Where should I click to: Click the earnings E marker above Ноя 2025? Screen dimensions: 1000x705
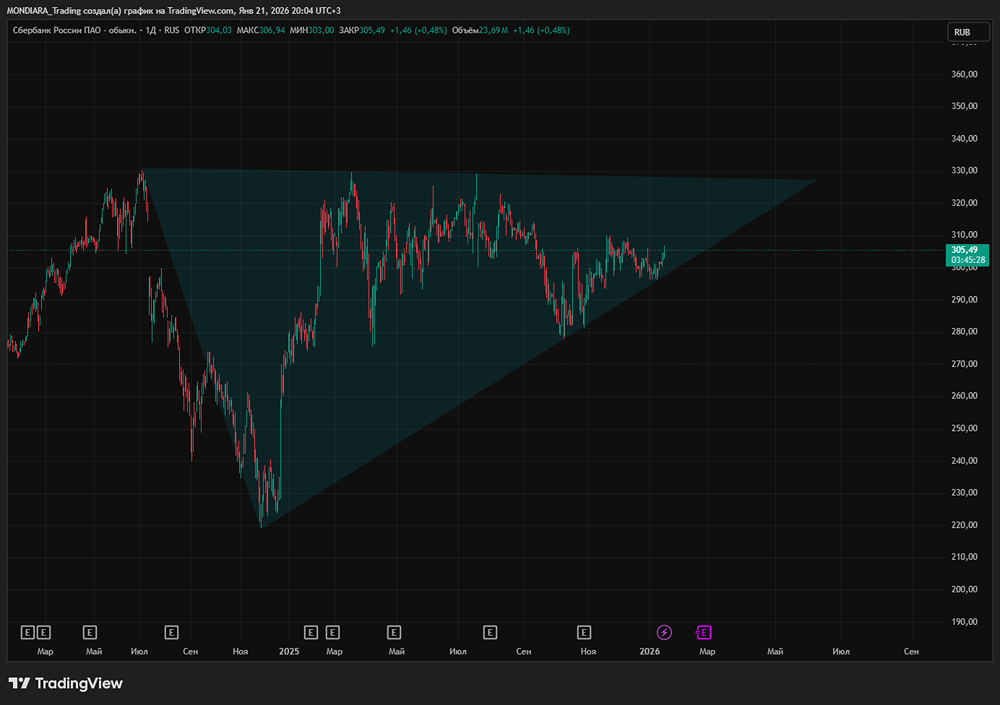[x=584, y=632]
